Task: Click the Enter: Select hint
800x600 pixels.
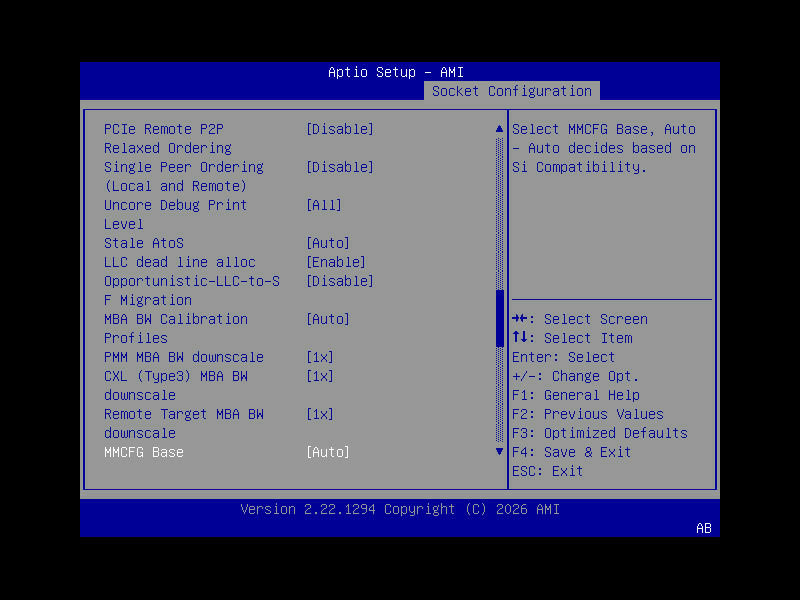Action: (x=563, y=357)
